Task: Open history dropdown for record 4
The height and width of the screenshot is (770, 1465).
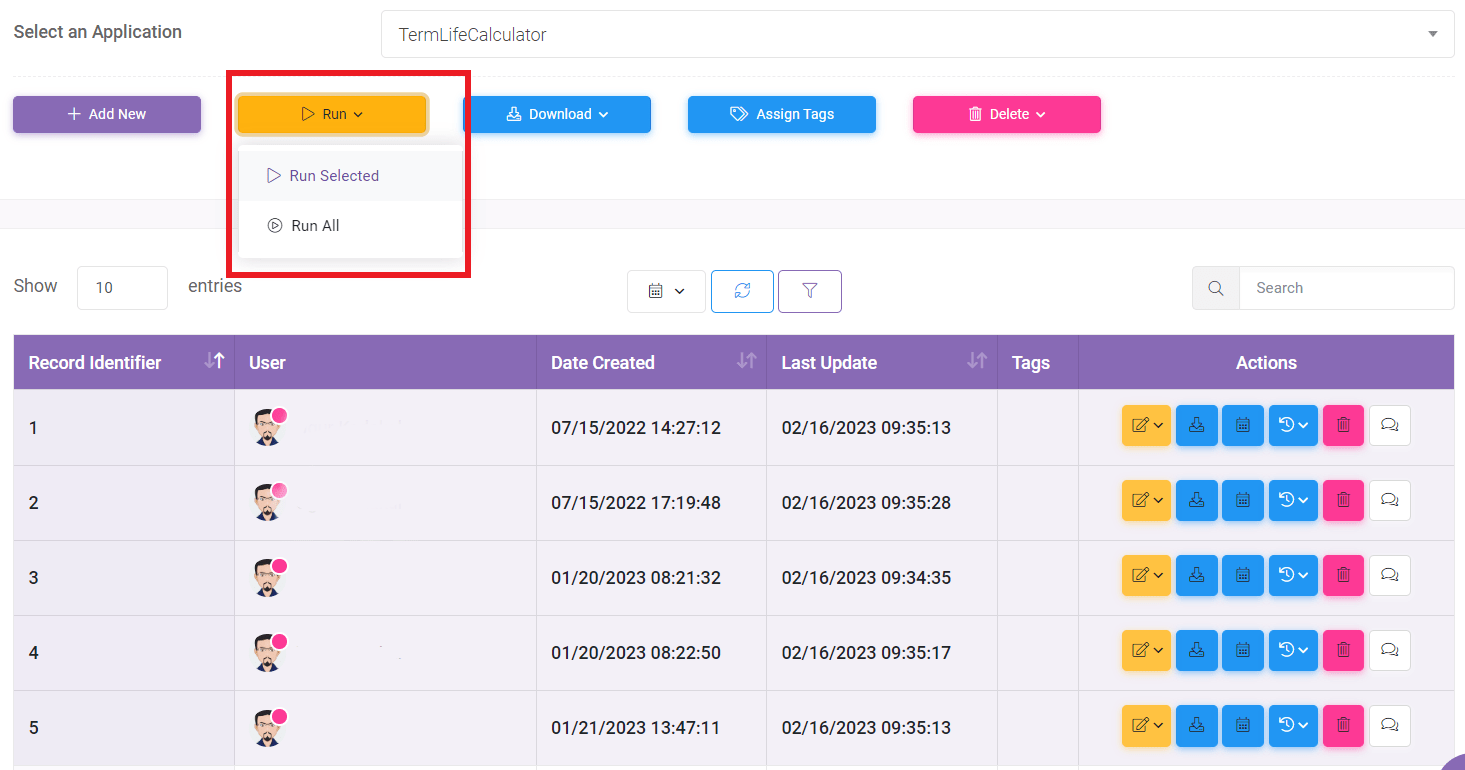Action: pos(1293,650)
